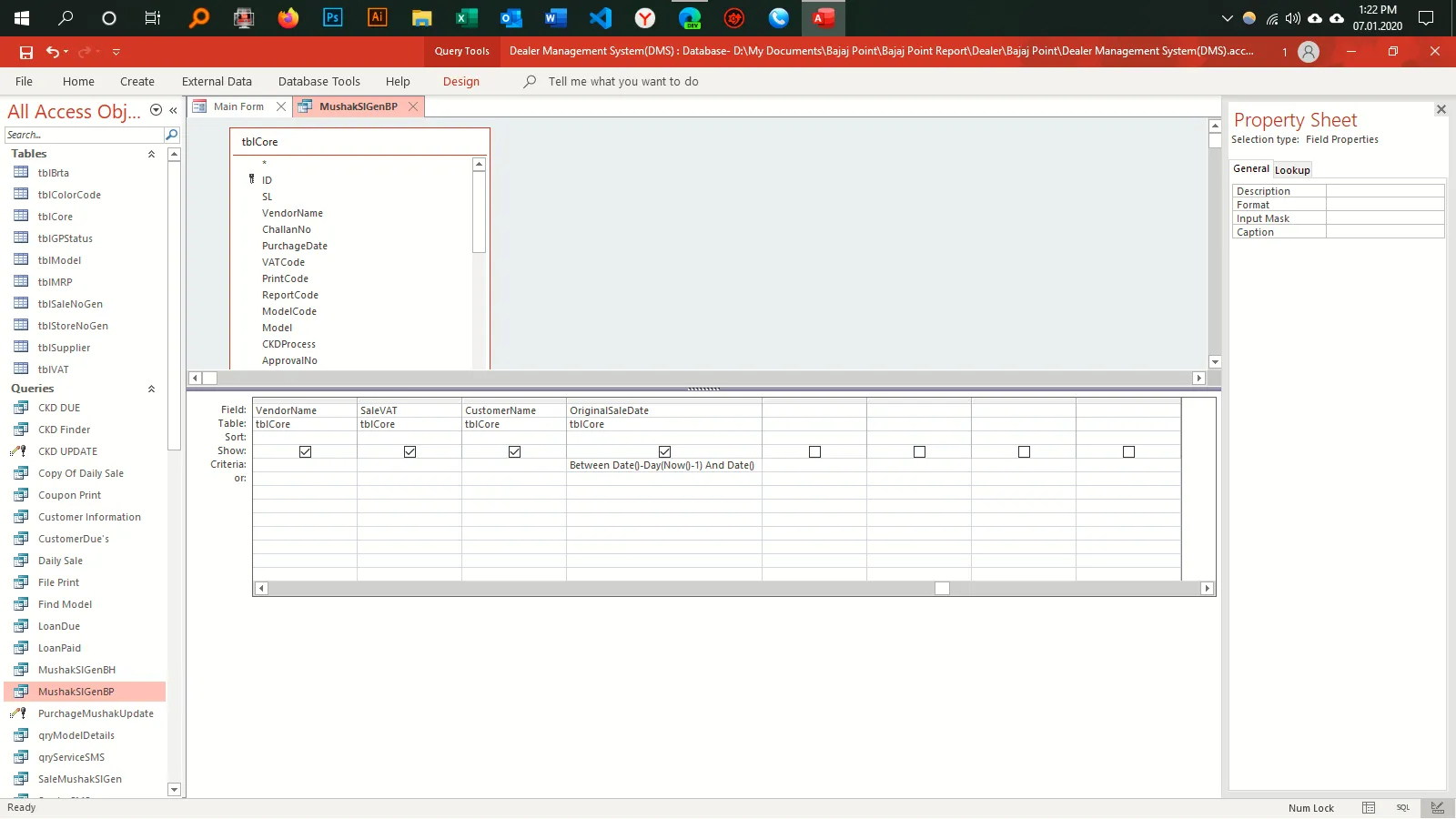Switch to Design View from status bar
1456x819 pixels.
[x=1438, y=808]
